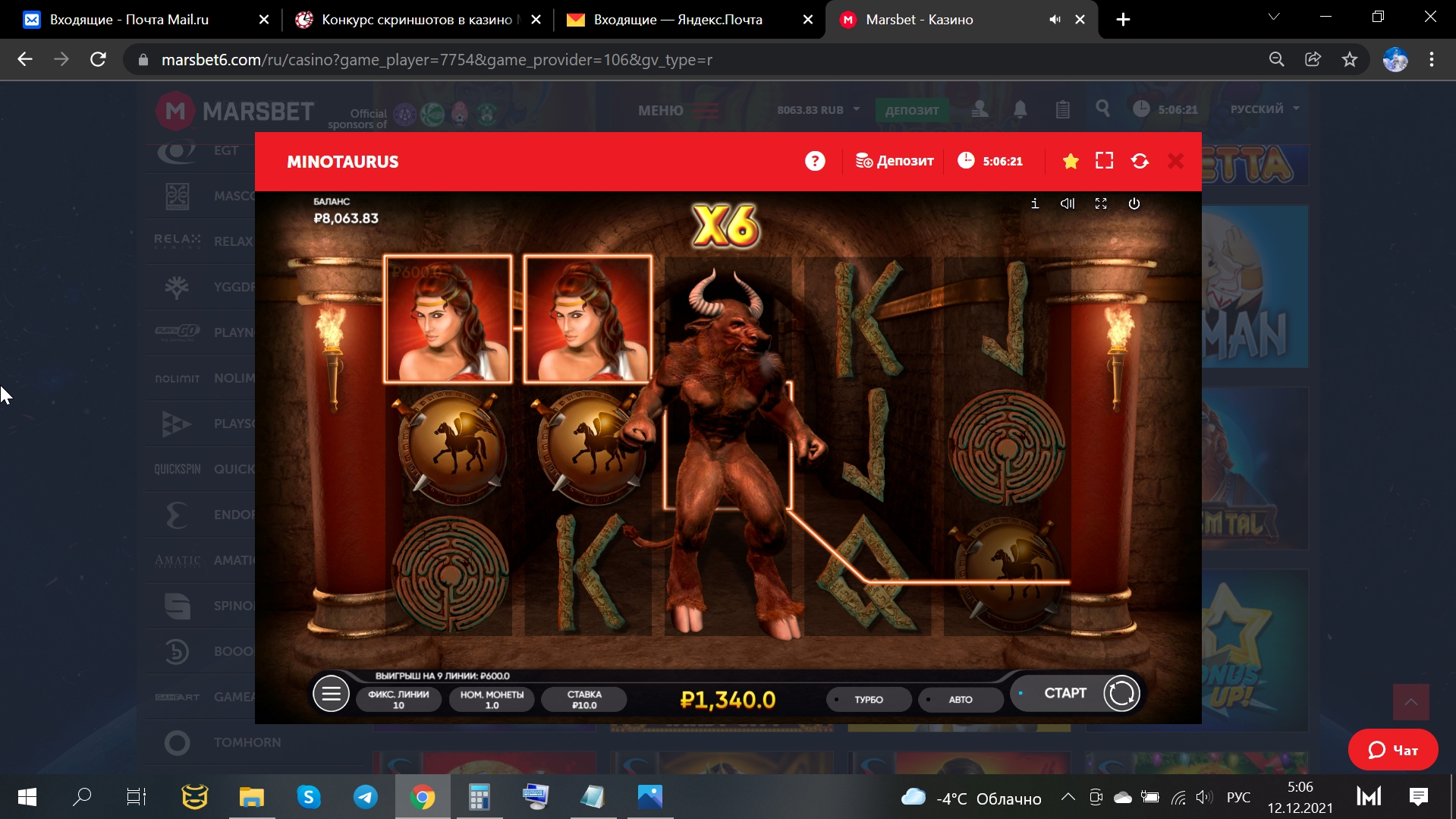Click the in-game power icon

click(1134, 203)
